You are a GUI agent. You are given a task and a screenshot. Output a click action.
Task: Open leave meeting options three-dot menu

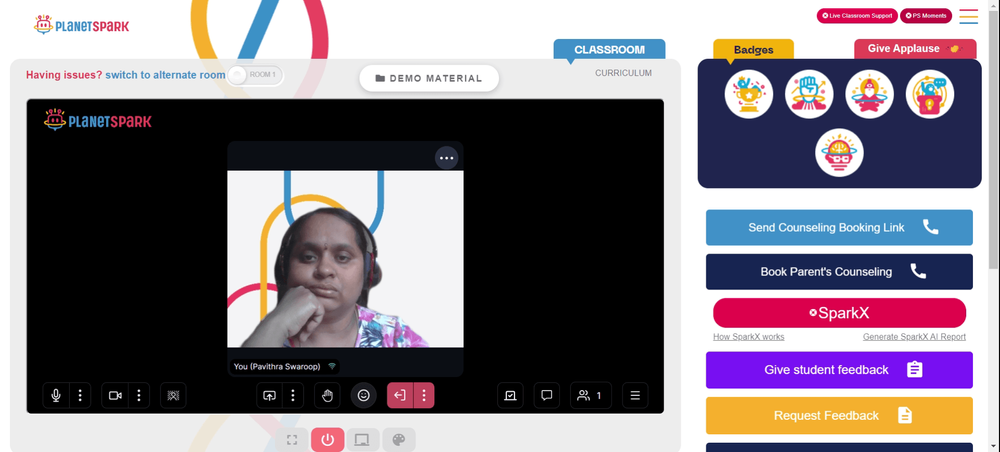coord(423,395)
